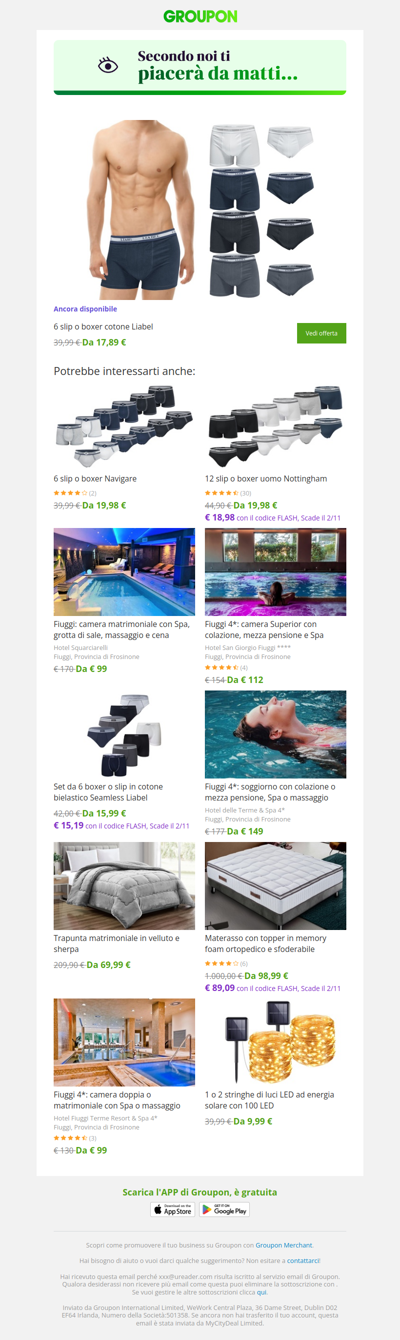Follow the Groupon Merchant link

click(284, 1245)
